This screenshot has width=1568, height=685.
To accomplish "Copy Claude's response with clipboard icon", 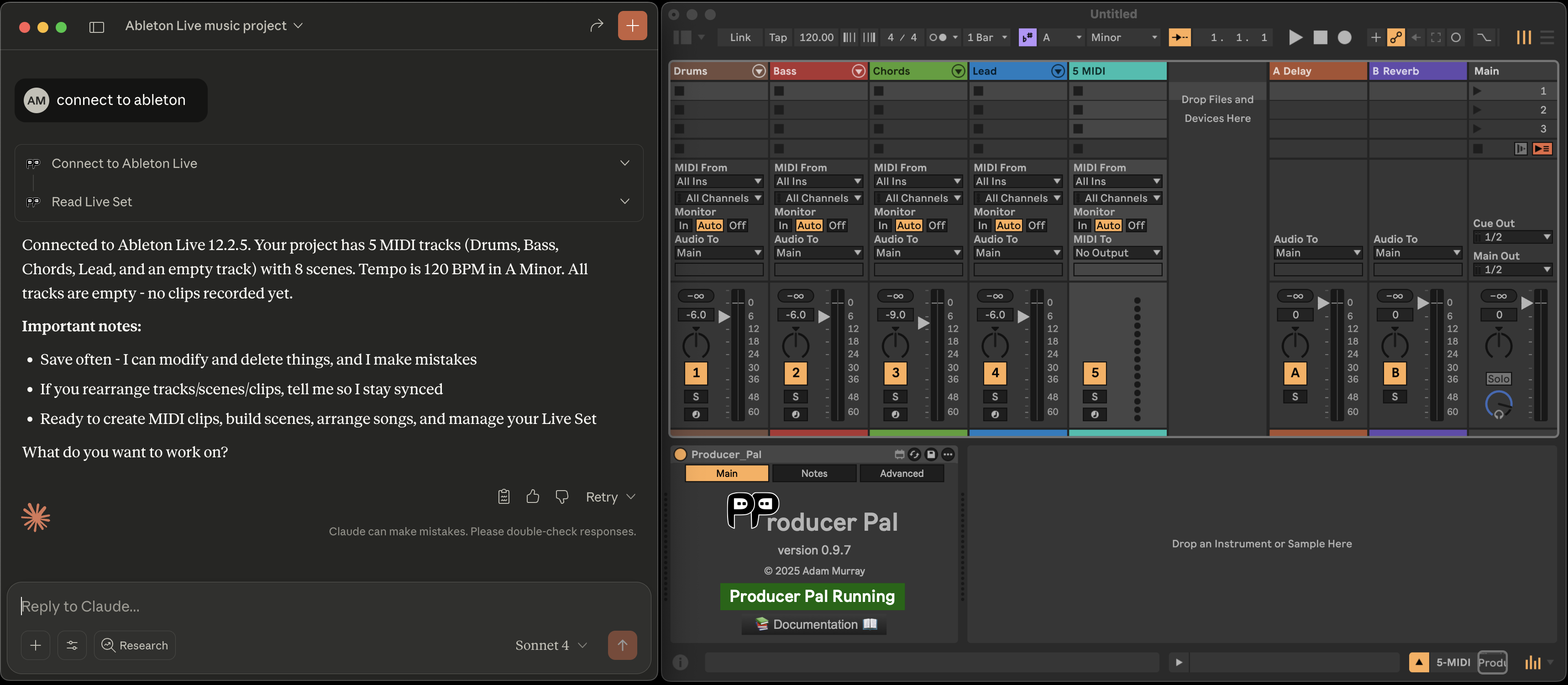I will (x=503, y=497).
